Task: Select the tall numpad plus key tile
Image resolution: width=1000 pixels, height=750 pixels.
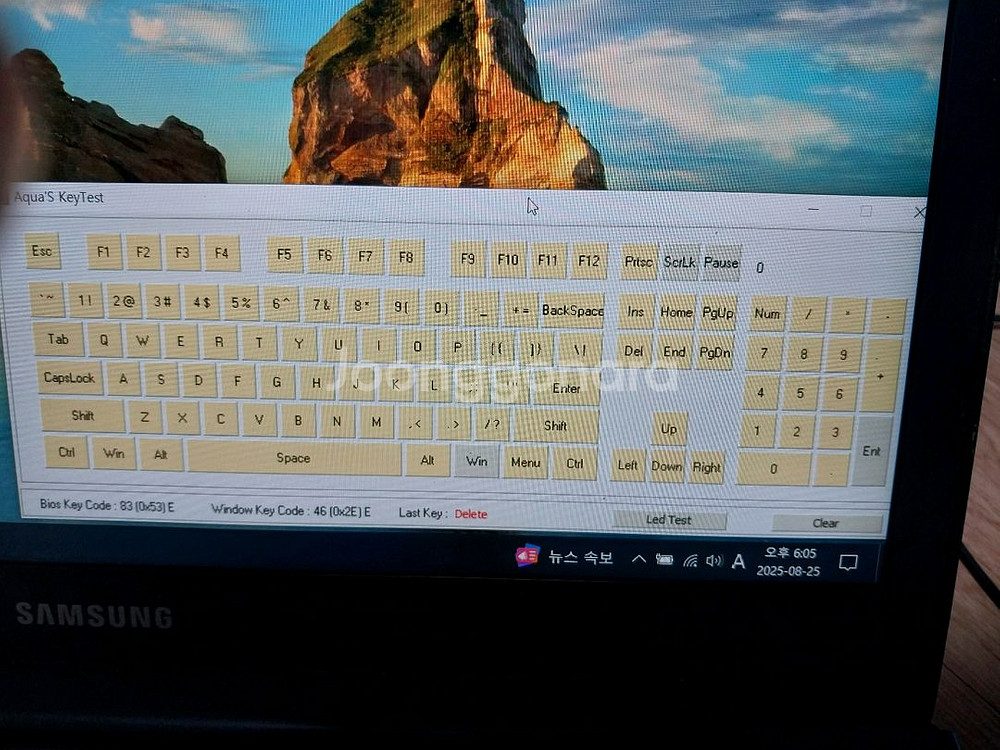Action: 881,375
